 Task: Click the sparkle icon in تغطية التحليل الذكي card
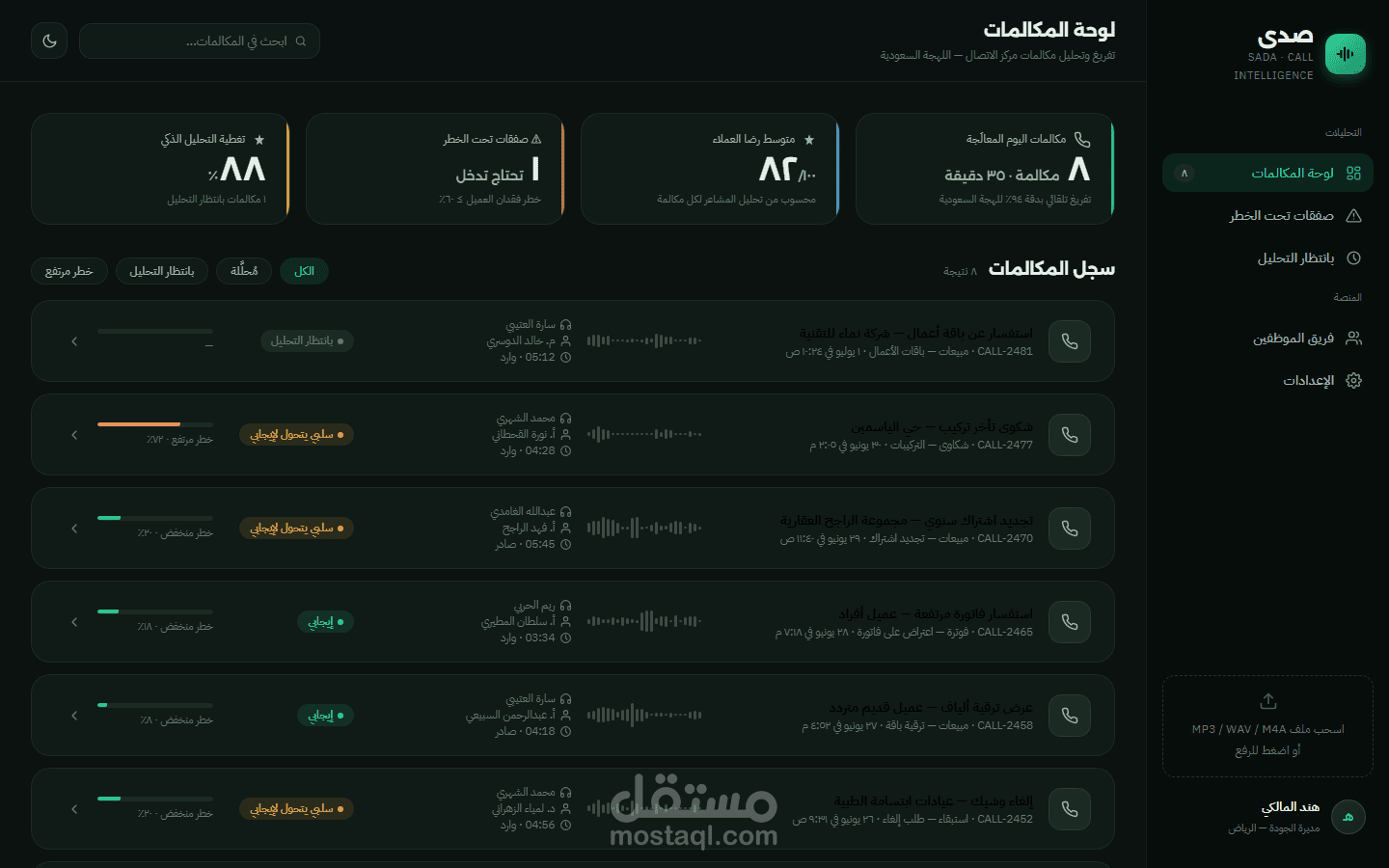point(259,140)
